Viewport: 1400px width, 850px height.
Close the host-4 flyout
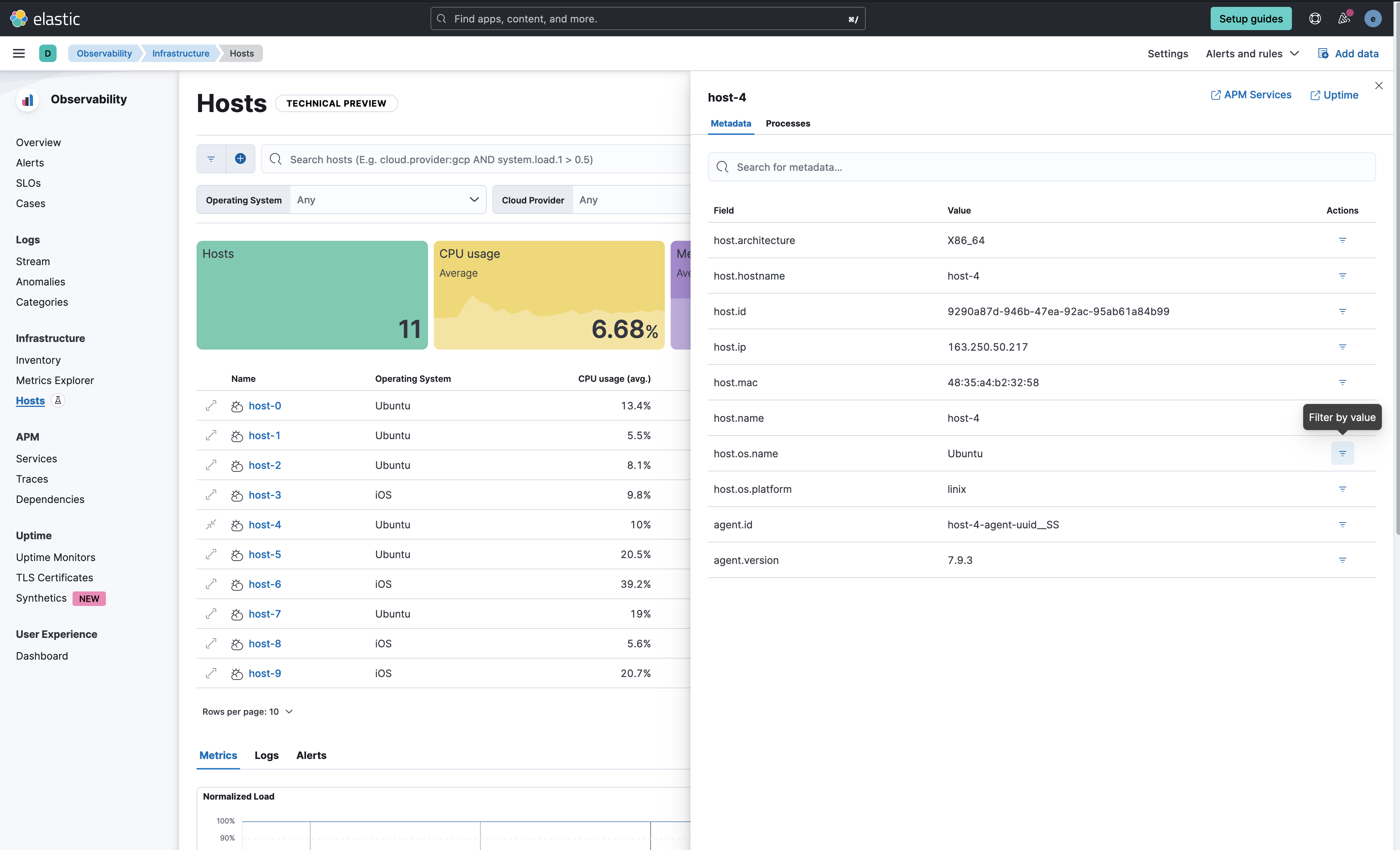click(x=1378, y=86)
